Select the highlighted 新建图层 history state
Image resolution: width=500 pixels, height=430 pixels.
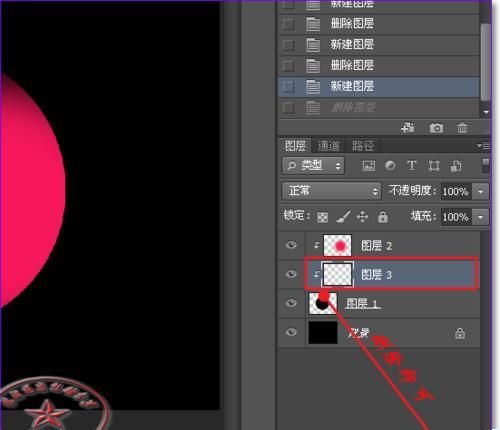[379, 87]
